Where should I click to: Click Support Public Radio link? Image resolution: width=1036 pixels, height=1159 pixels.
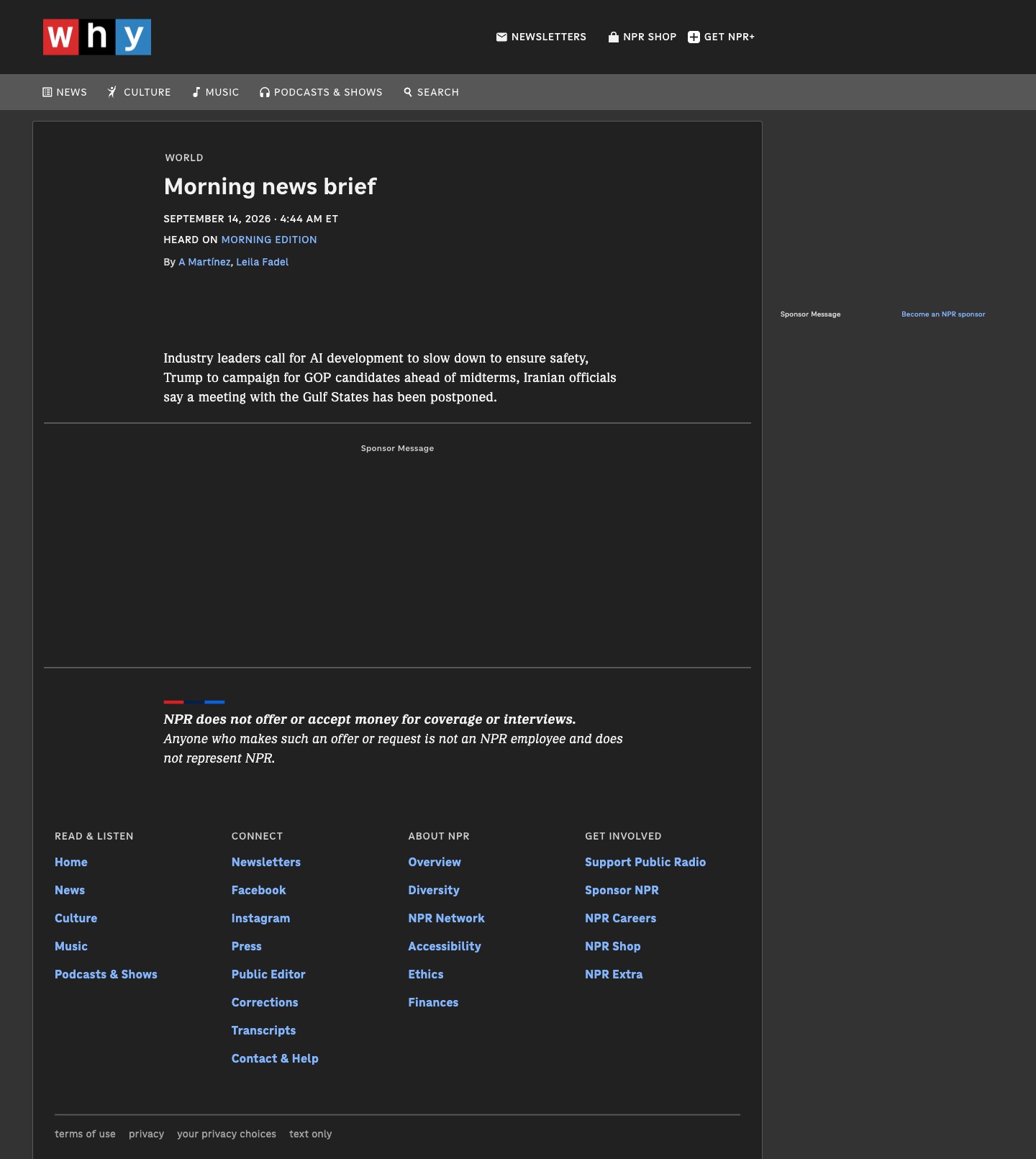click(645, 862)
